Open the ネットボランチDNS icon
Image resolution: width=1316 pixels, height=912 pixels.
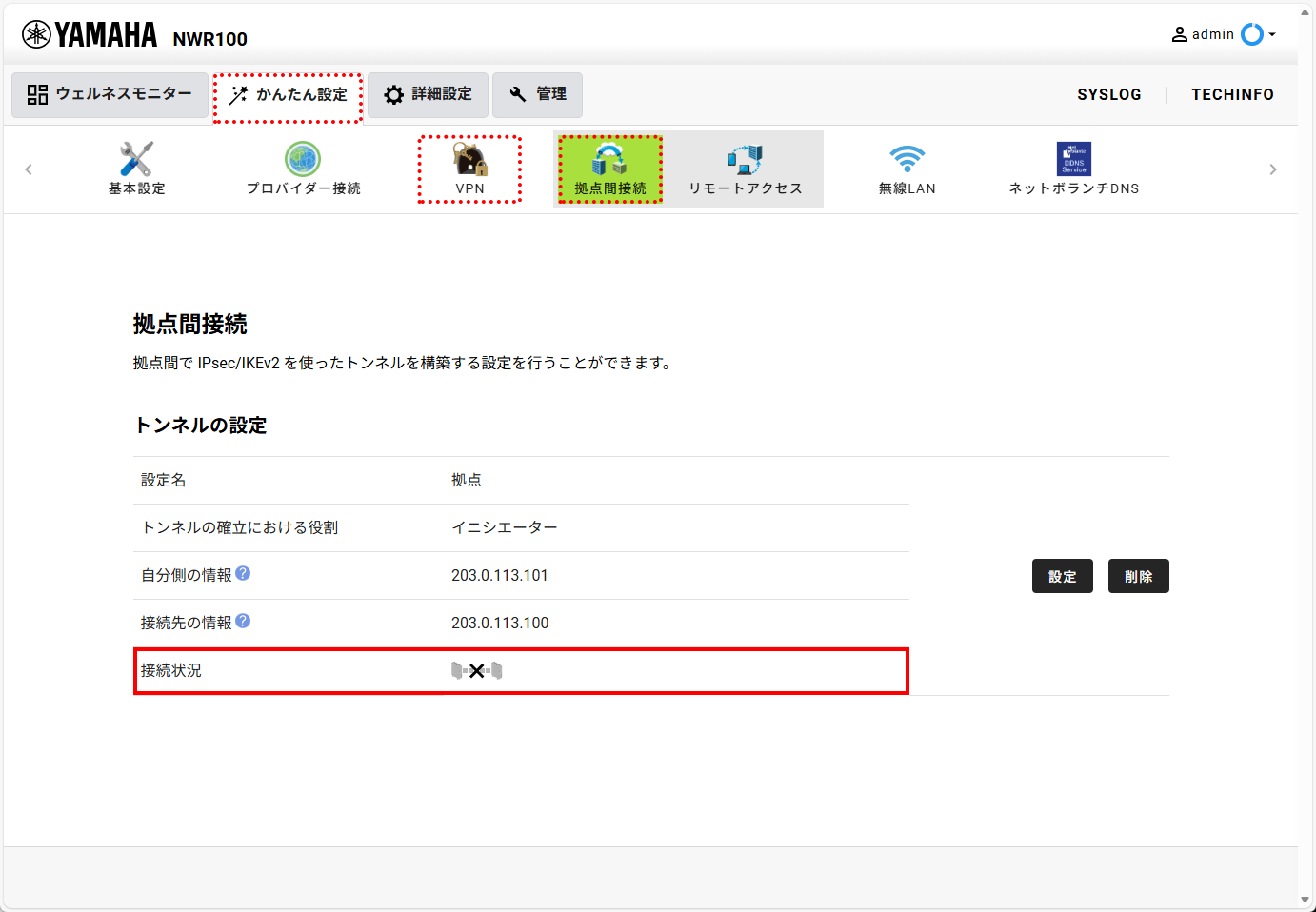point(1074,159)
